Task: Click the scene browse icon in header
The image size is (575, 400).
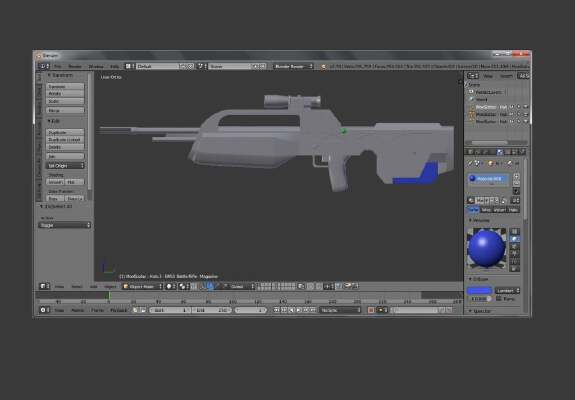Action: pos(201,66)
